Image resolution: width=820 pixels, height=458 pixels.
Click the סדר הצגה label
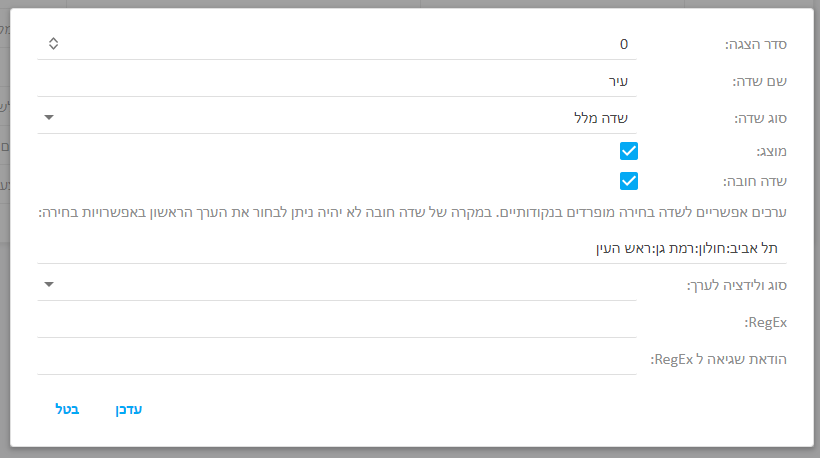pos(756,44)
